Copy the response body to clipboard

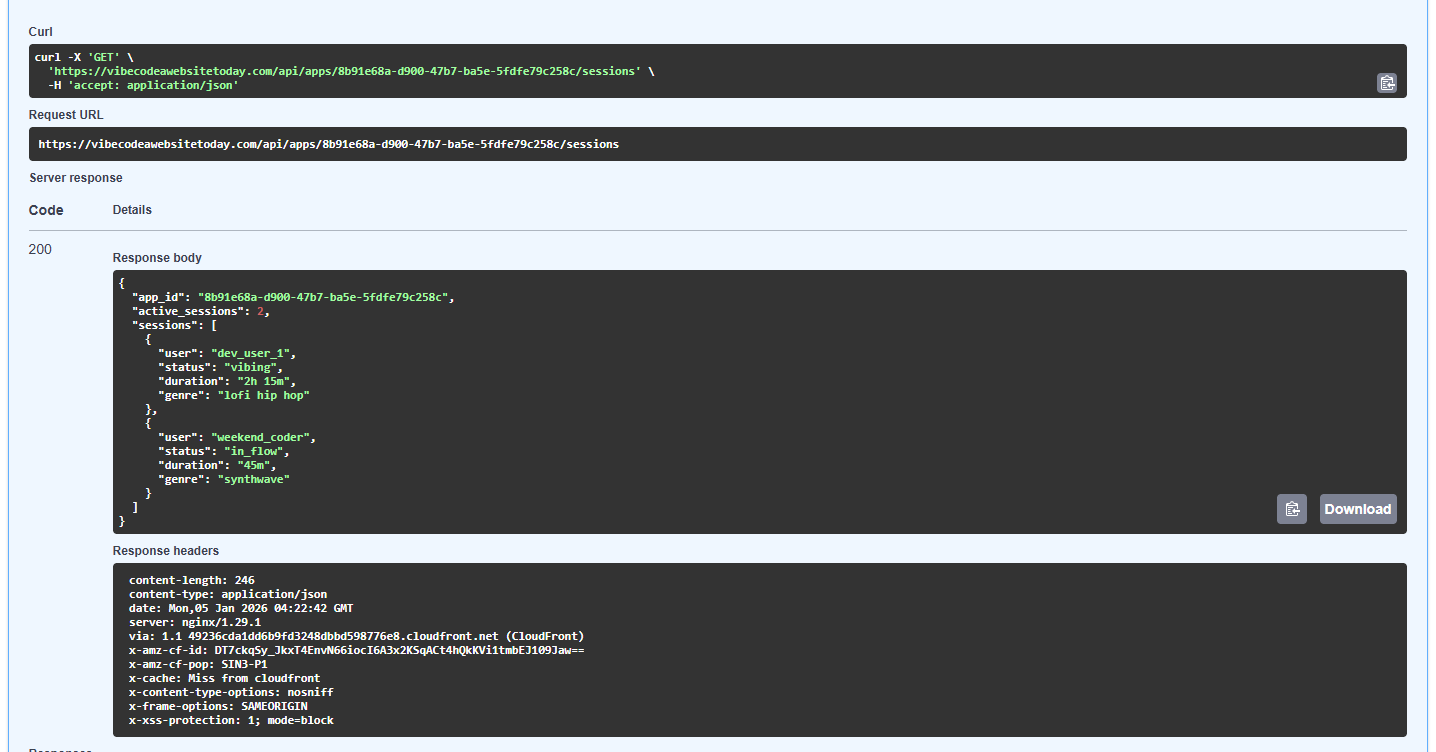point(1291,509)
